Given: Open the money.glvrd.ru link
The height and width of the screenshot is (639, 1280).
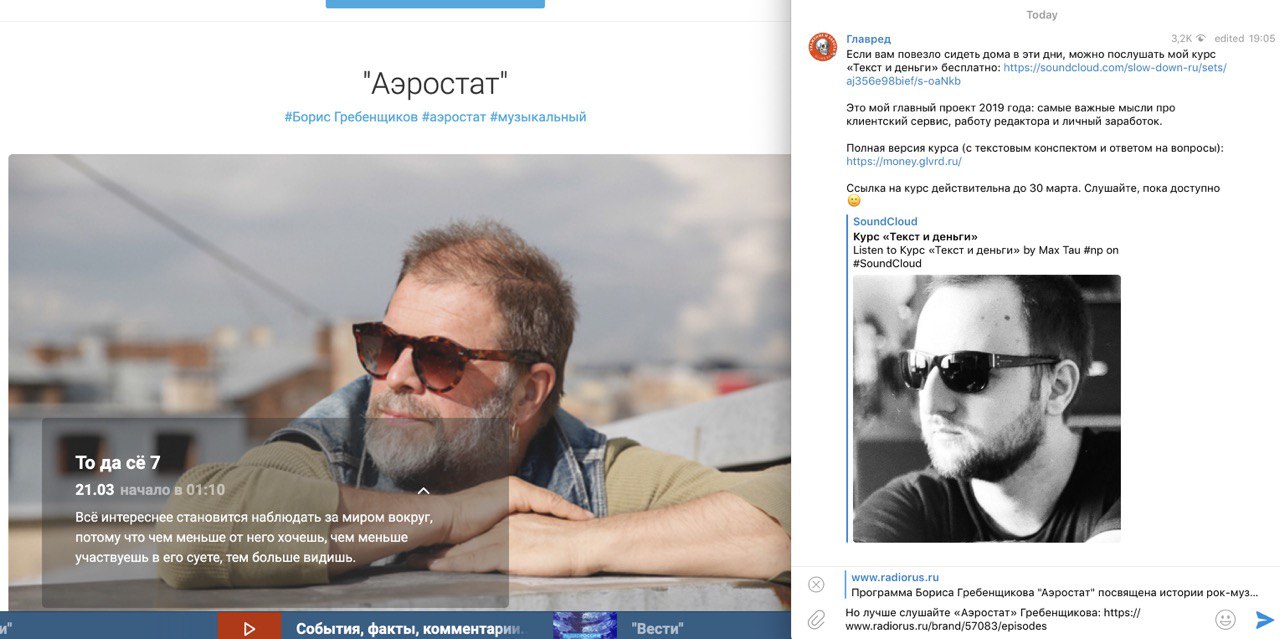Looking at the screenshot, I should pyautogui.click(x=903, y=161).
